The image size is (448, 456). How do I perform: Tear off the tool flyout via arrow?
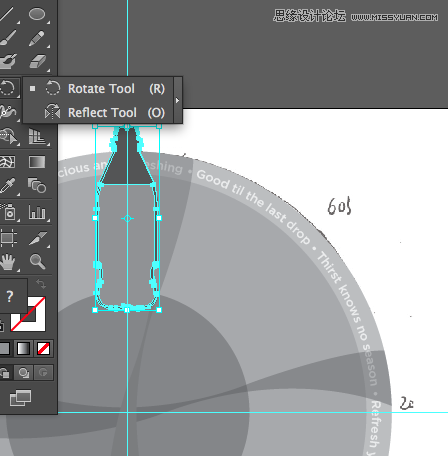pyautogui.click(x=178, y=100)
